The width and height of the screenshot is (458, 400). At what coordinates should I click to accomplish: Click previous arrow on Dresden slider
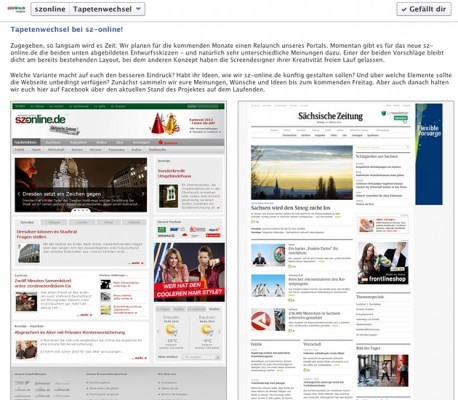click(x=19, y=194)
